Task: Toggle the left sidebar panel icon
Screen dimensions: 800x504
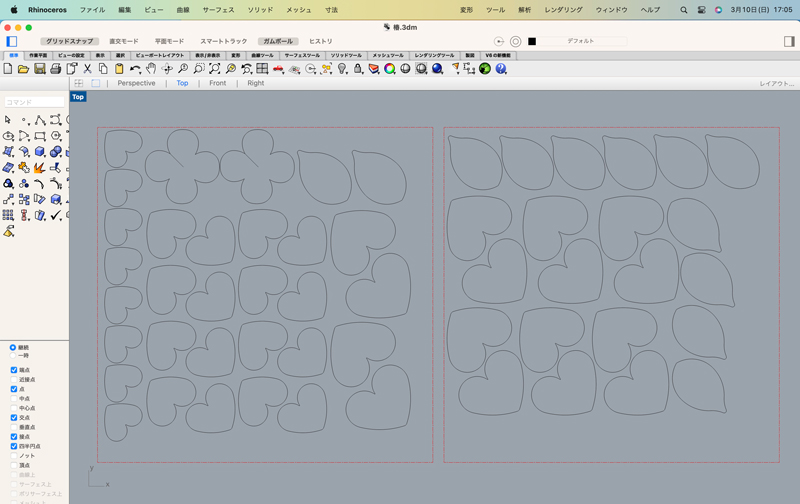Action: (12, 41)
